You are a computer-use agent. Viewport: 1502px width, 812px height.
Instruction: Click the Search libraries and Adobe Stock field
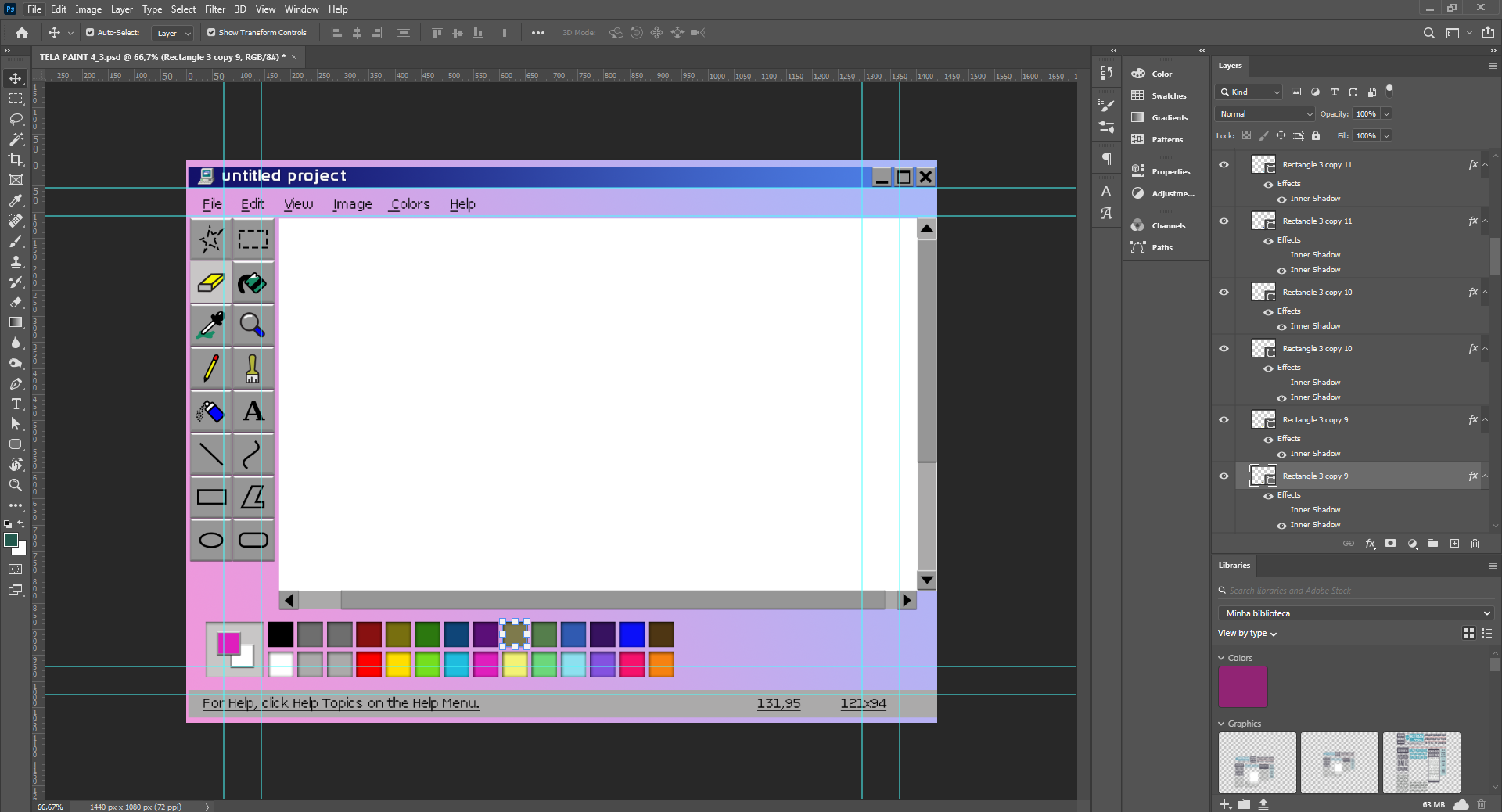click(1356, 591)
